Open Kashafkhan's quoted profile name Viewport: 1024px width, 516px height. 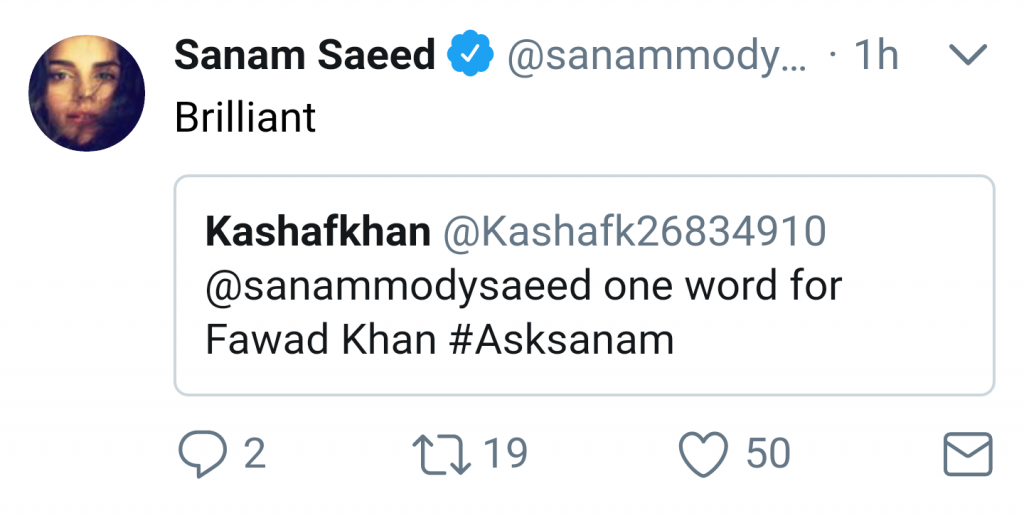pos(318,231)
